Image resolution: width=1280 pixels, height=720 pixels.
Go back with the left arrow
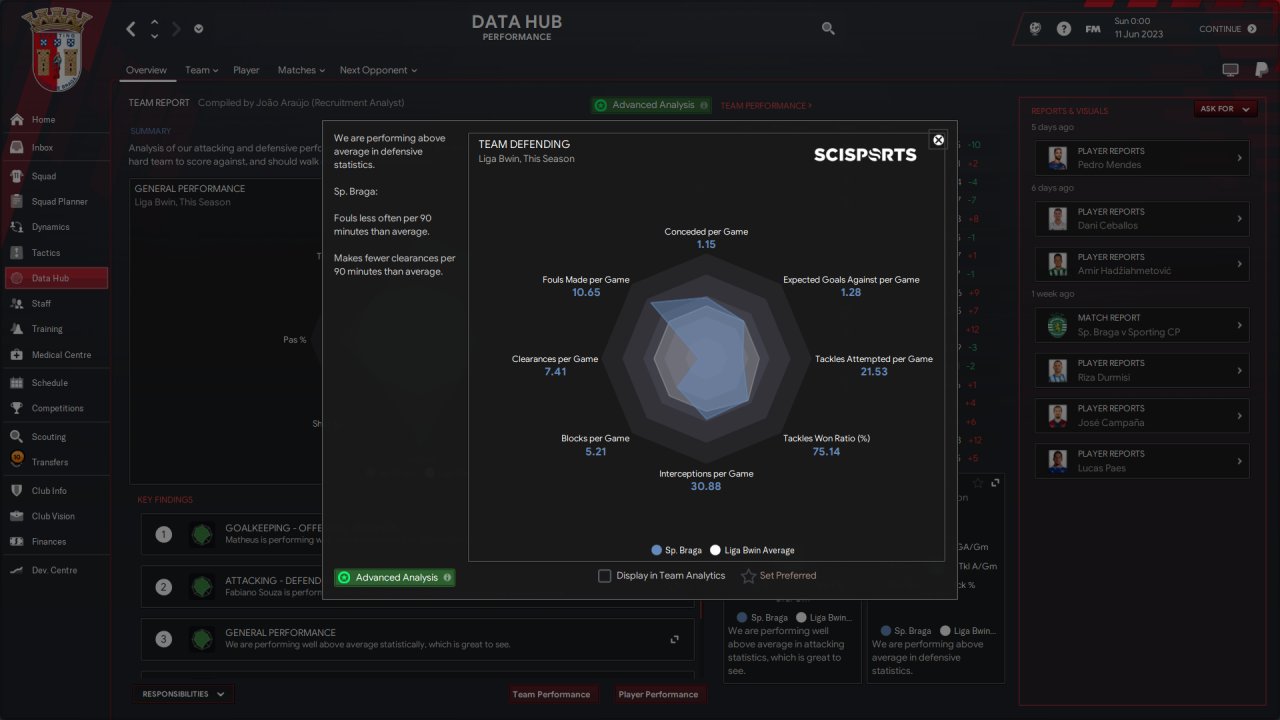131,29
